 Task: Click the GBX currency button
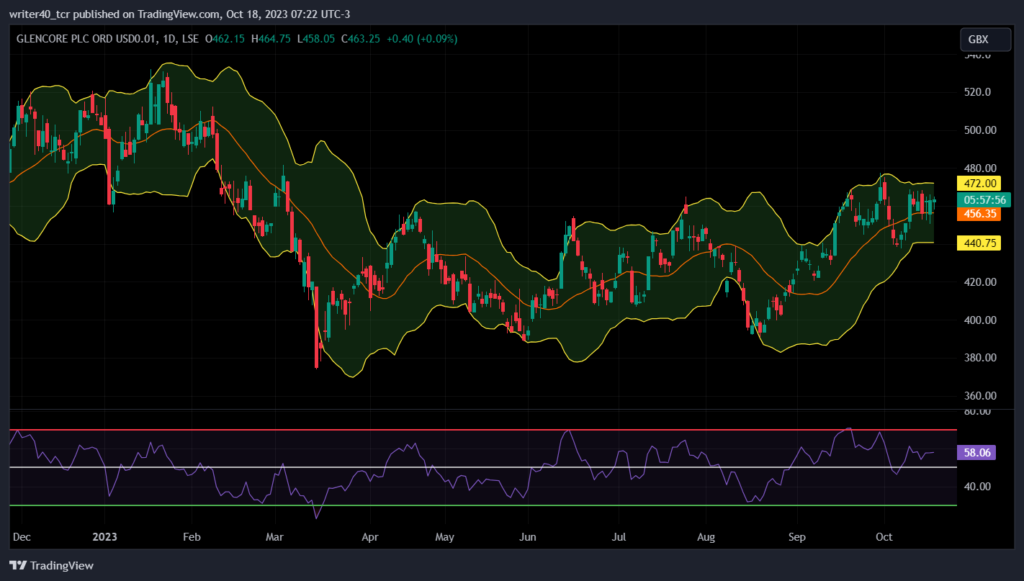coord(985,39)
